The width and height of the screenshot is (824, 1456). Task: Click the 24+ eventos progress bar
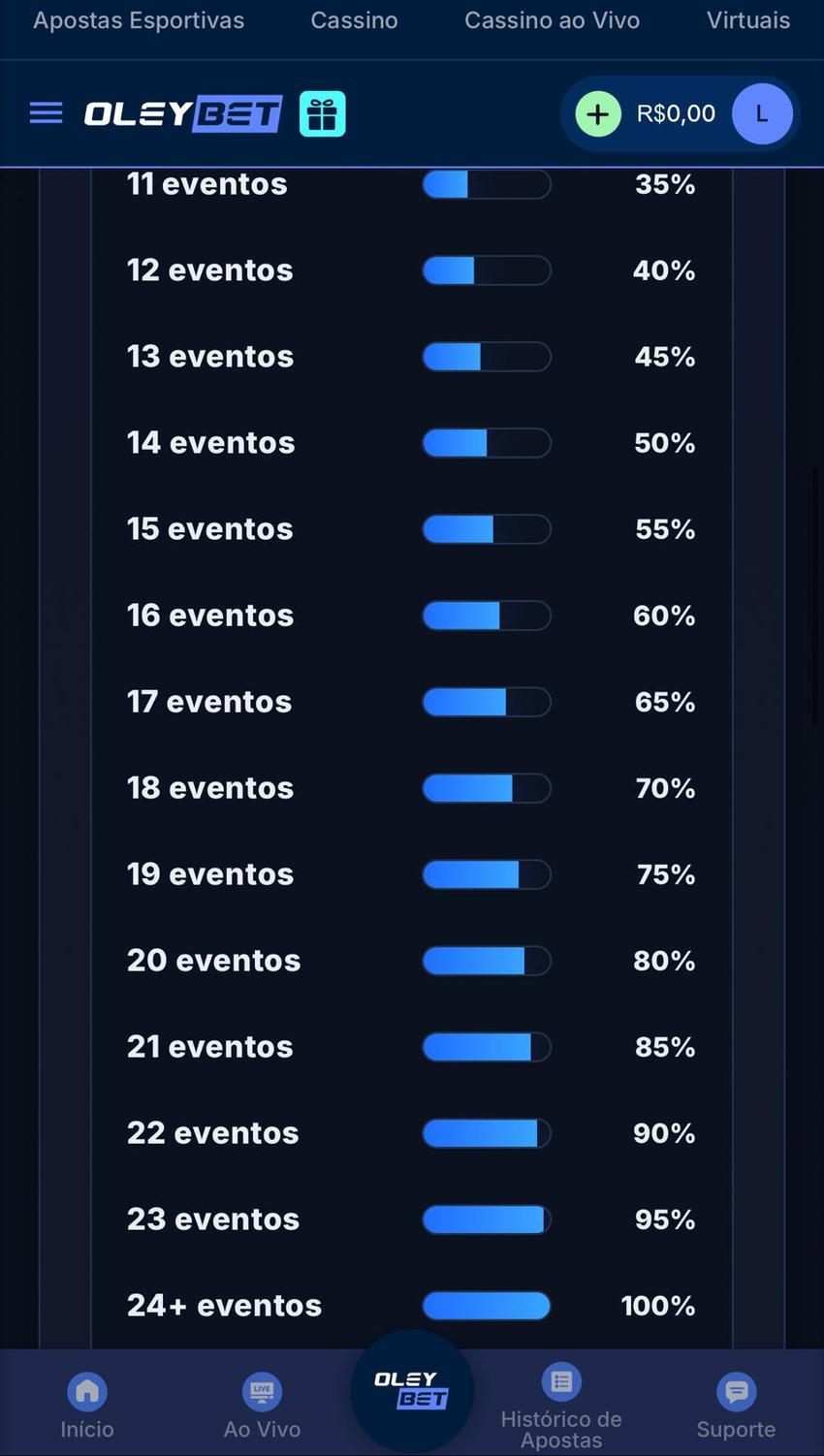(487, 1306)
